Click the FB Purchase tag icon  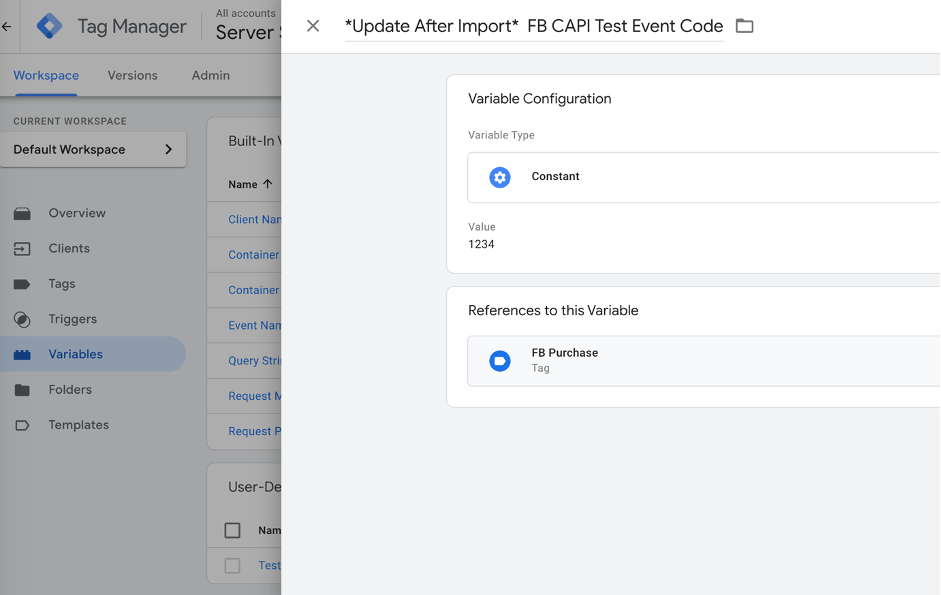(500, 361)
